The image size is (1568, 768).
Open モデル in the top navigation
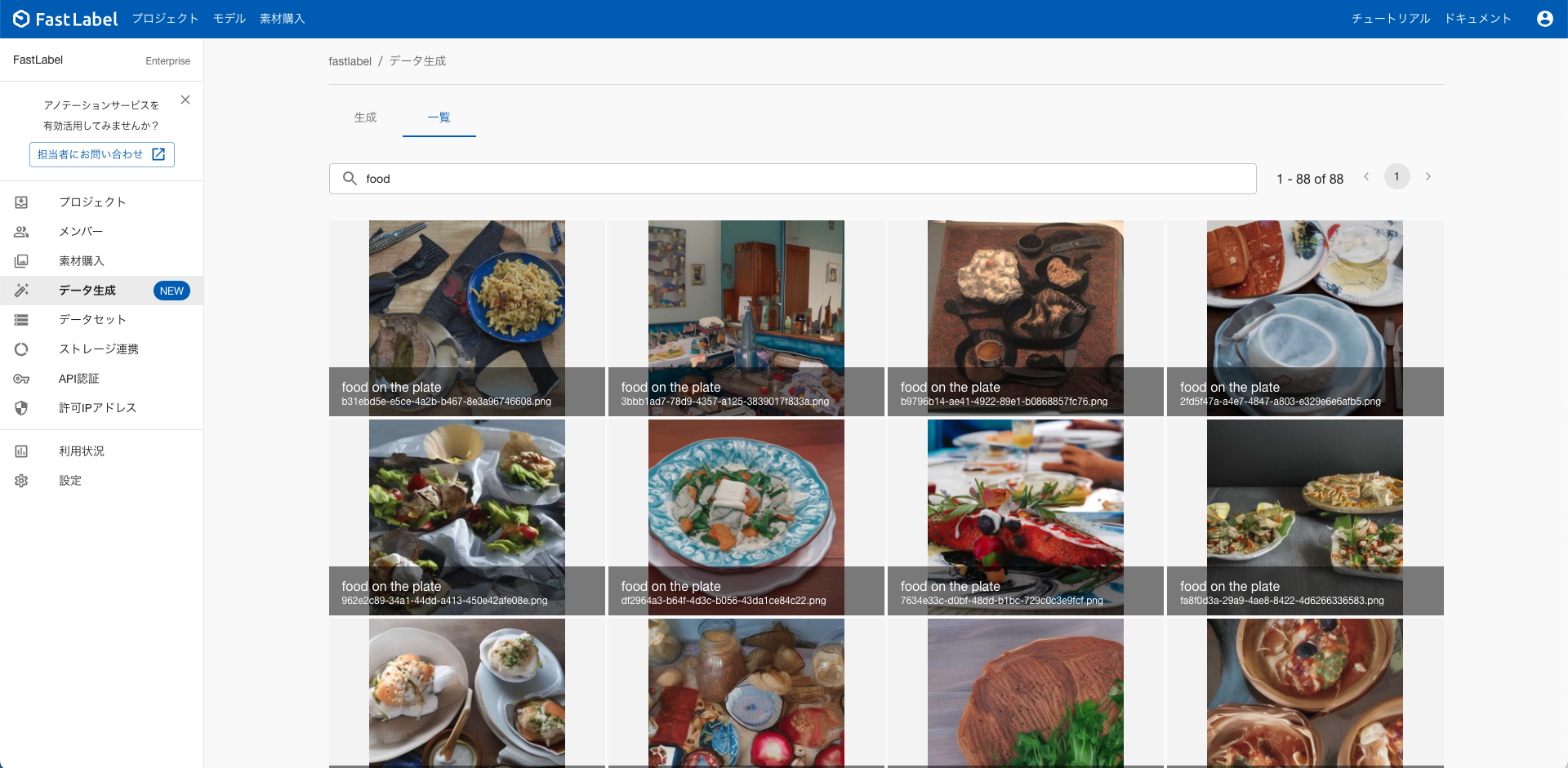pyautogui.click(x=229, y=19)
